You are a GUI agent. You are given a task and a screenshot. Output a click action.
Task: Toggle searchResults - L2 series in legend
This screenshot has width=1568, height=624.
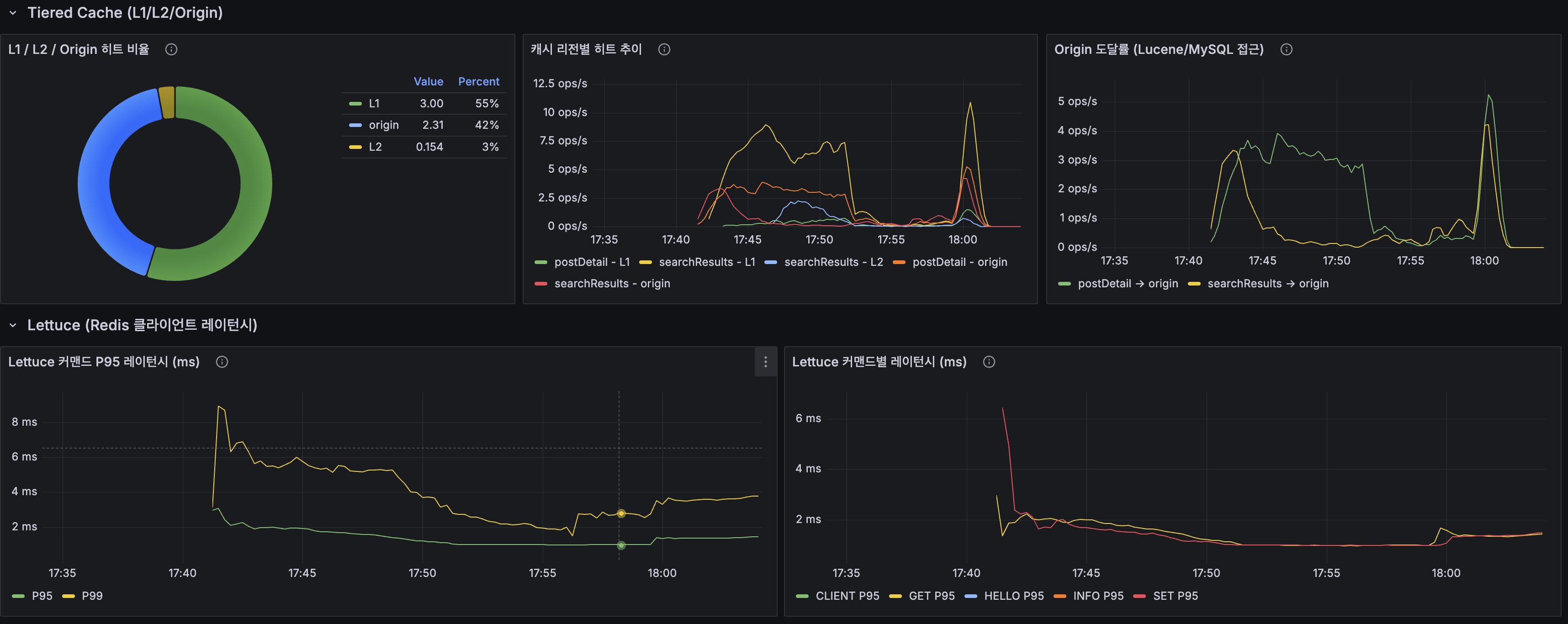[x=833, y=262]
